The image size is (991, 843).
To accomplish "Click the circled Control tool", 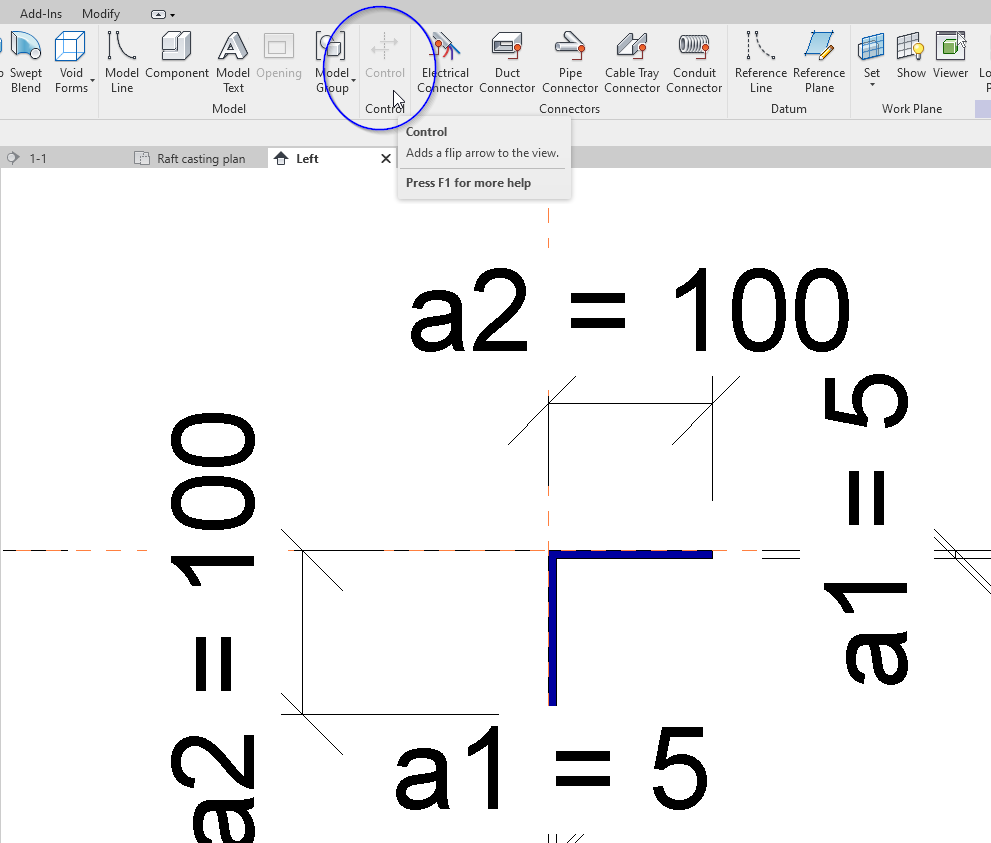I will (x=384, y=55).
